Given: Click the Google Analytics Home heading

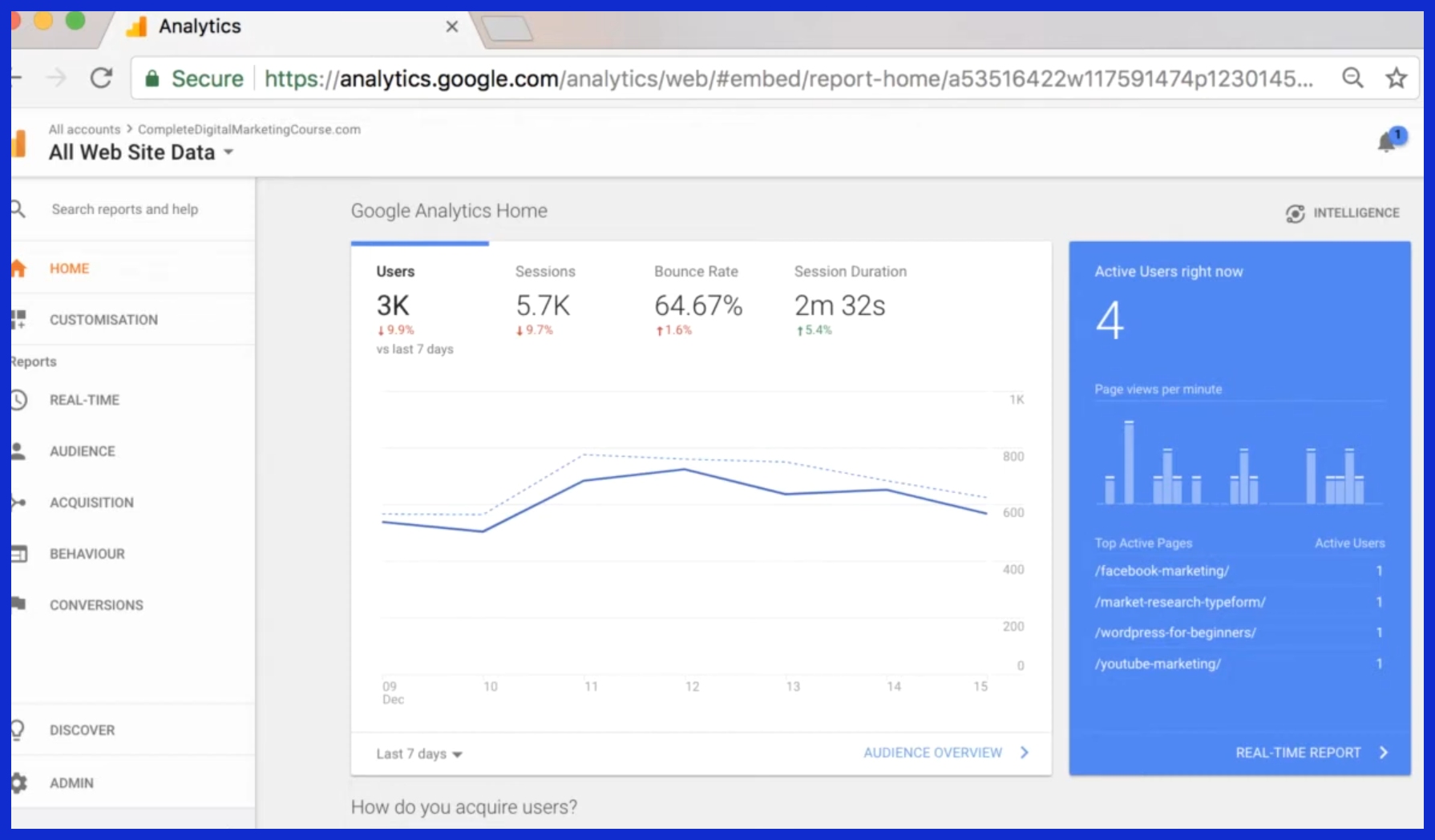Looking at the screenshot, I should (449, 211).
